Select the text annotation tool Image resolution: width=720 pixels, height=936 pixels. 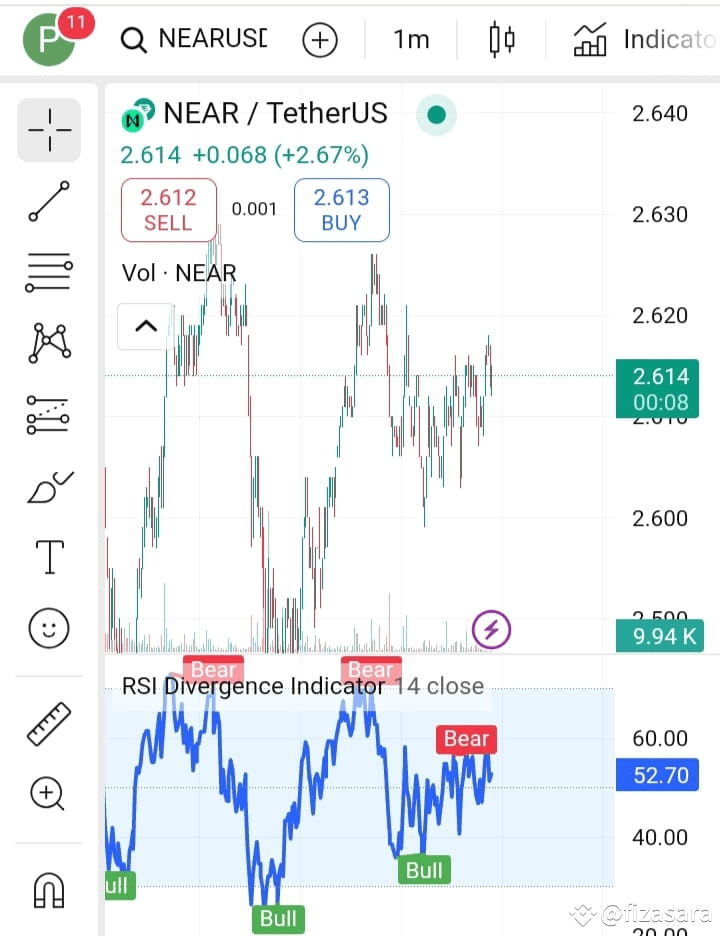pos(50,557)
